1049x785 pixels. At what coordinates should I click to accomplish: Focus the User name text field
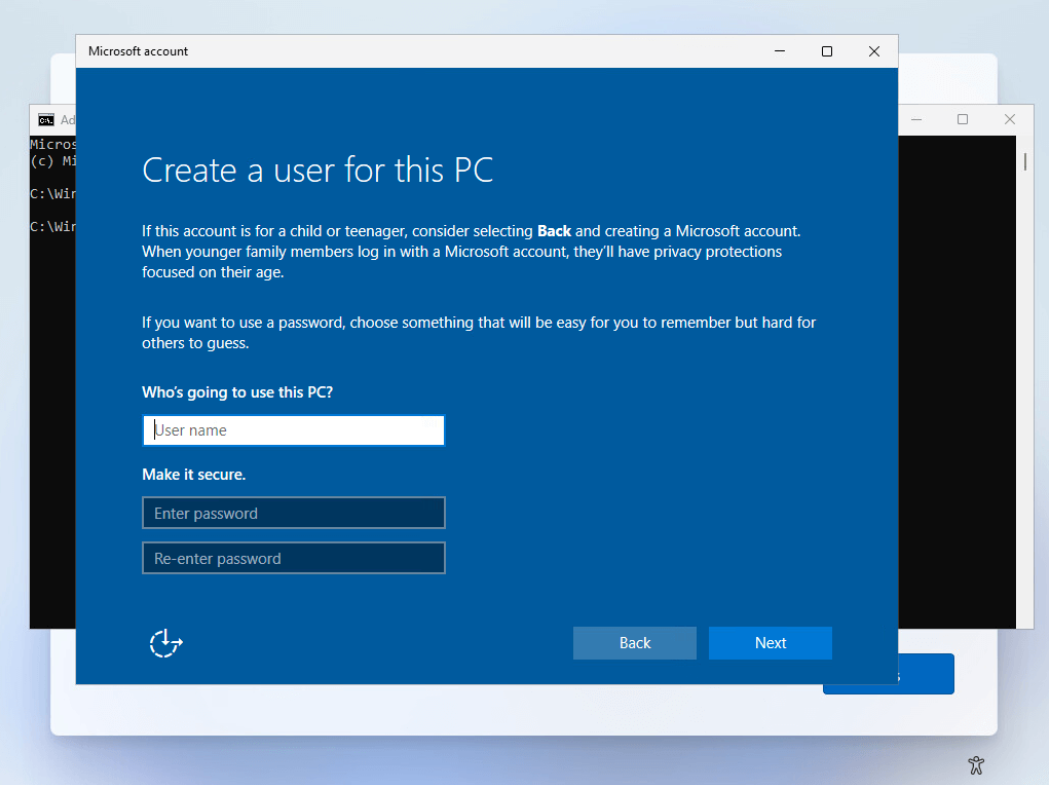(294, 431)
